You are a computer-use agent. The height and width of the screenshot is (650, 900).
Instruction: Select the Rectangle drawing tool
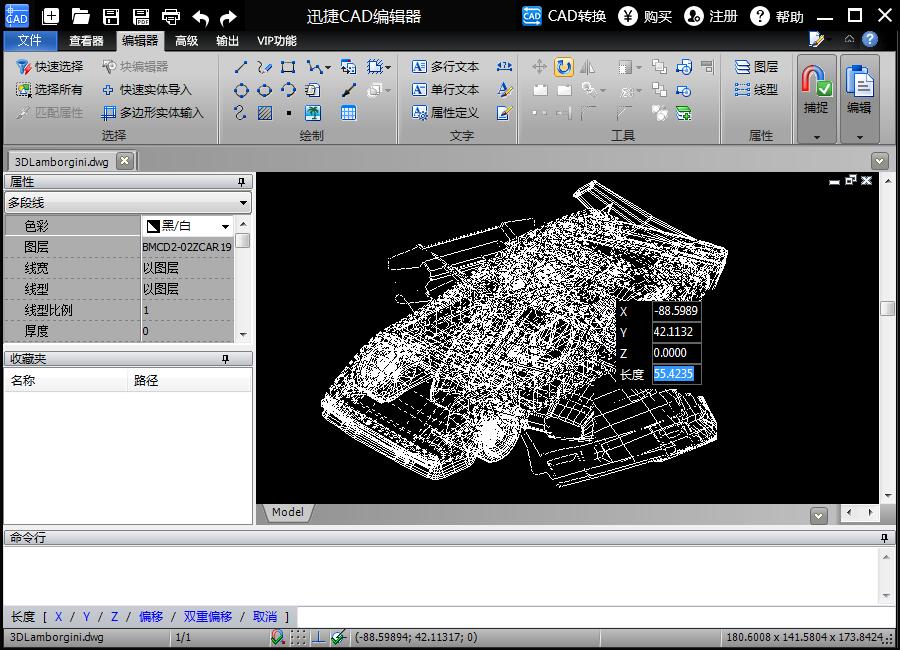click(288, 67)
